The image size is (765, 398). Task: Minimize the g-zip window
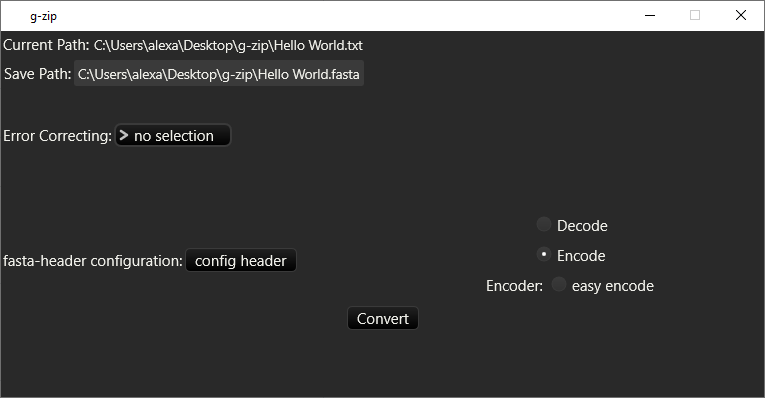(650, 16)
